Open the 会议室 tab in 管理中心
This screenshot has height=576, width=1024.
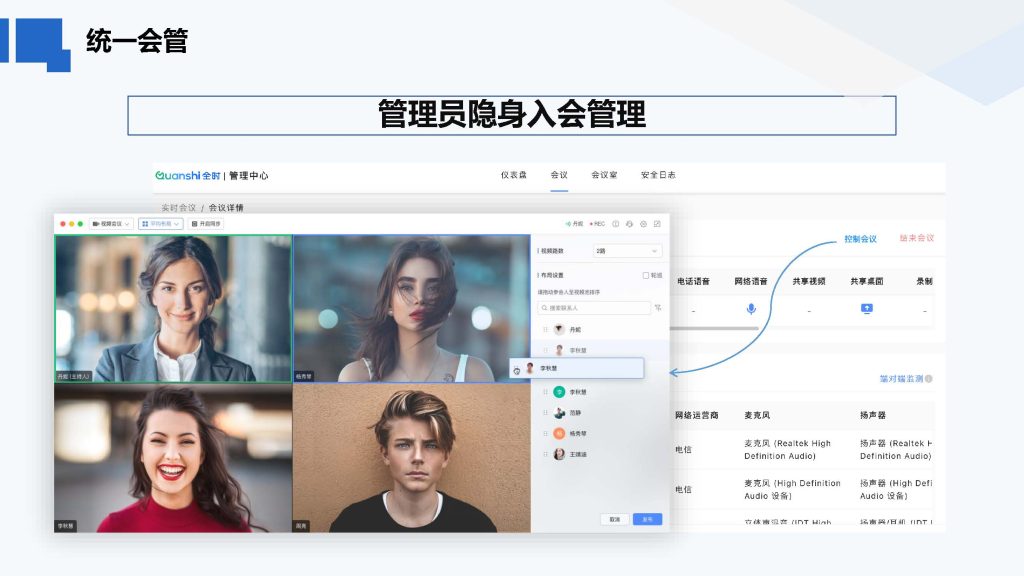[x=604, y=175]
